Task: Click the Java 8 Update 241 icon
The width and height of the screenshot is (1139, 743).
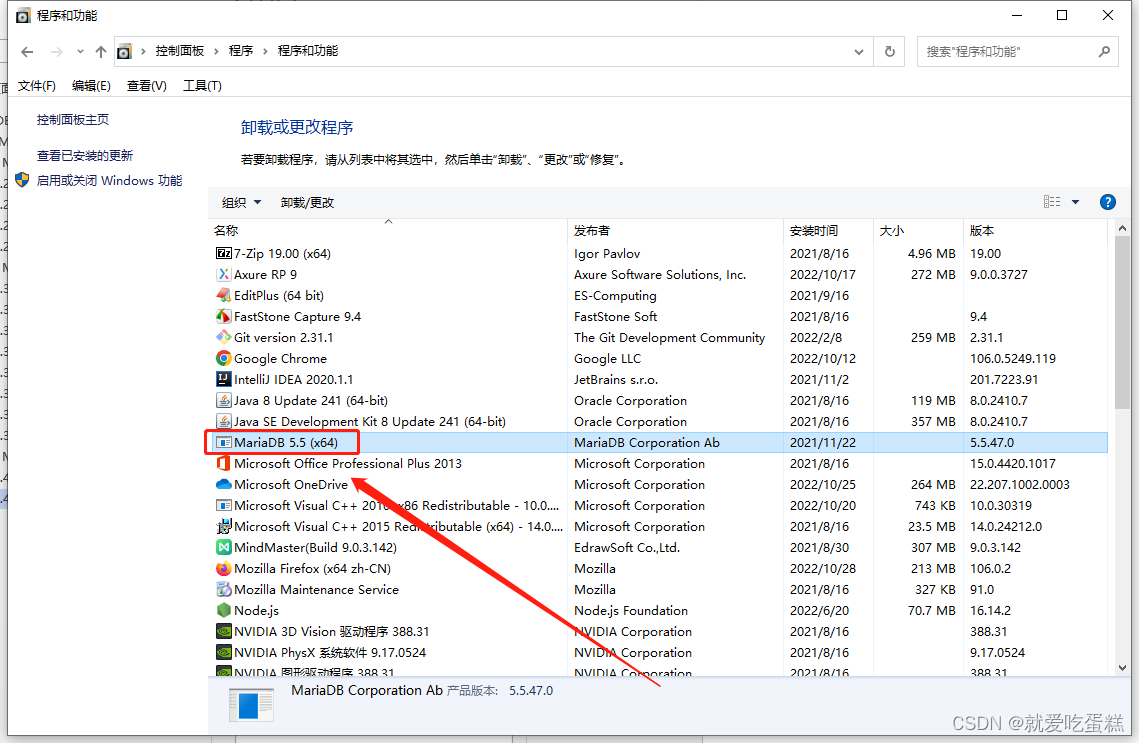Action: [224, 400]
